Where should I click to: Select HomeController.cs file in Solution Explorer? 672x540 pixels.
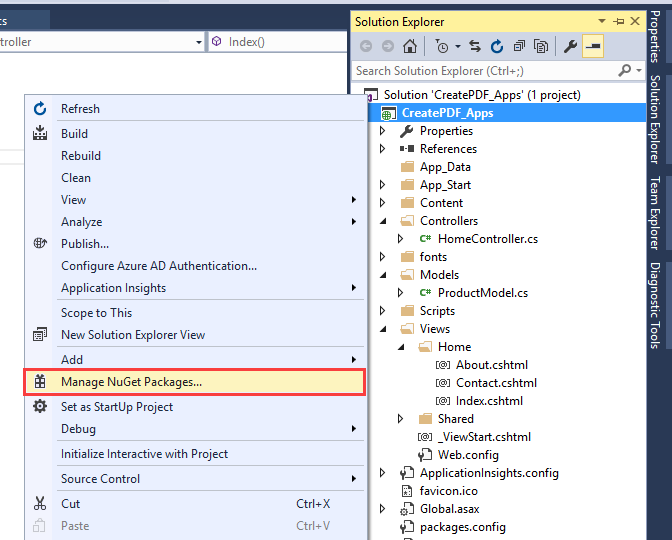pos(487,239)
